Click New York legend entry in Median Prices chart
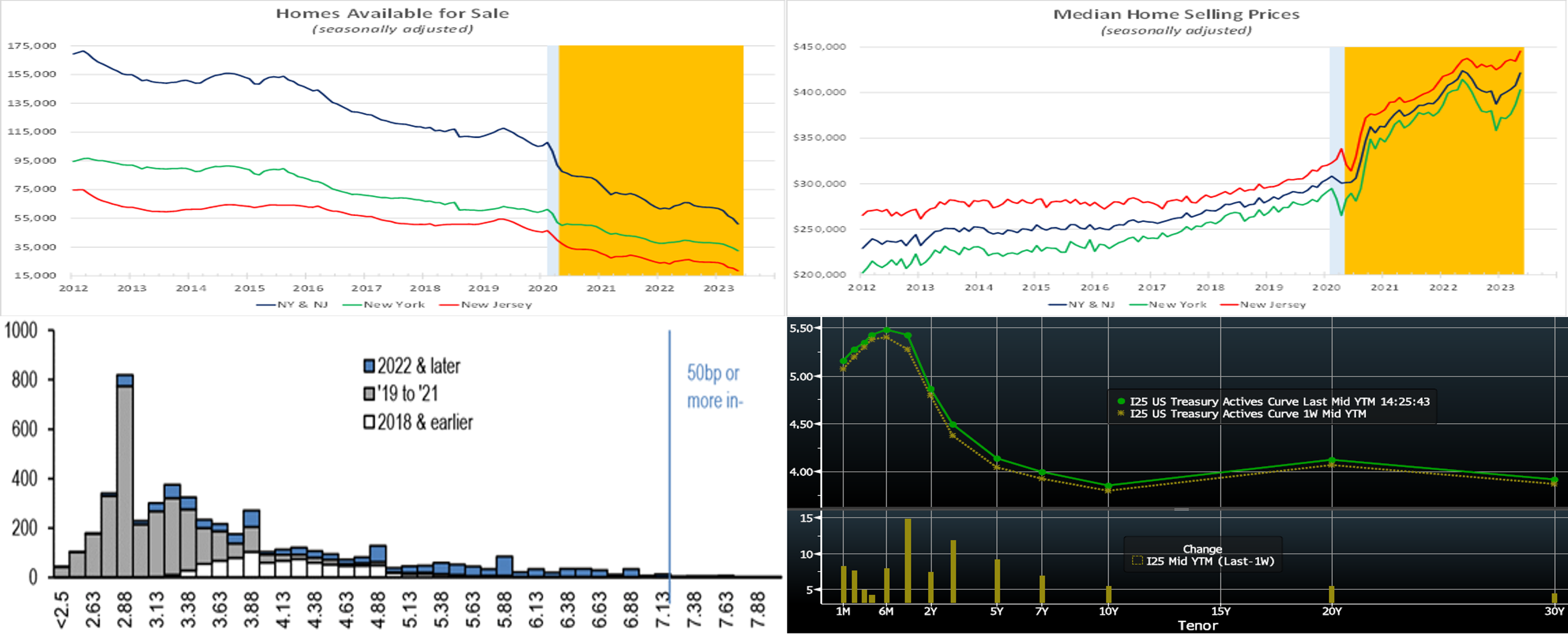This screenshot has width=1568, height=634. (1177, 304)
